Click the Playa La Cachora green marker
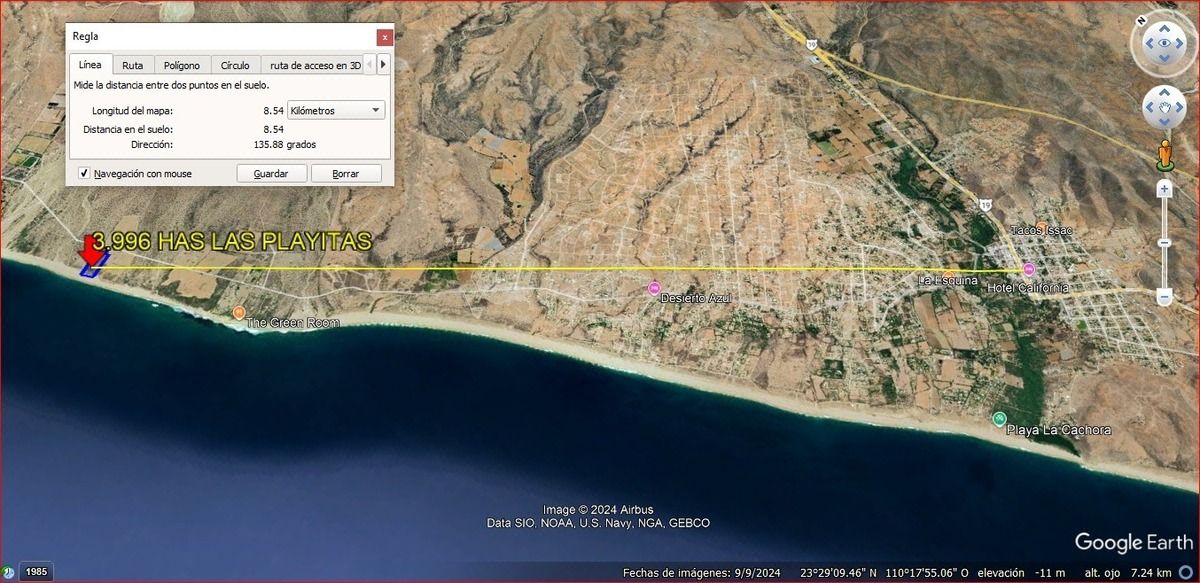The image size is (1200, 583). pyautogui.click(x=998, y=418)
